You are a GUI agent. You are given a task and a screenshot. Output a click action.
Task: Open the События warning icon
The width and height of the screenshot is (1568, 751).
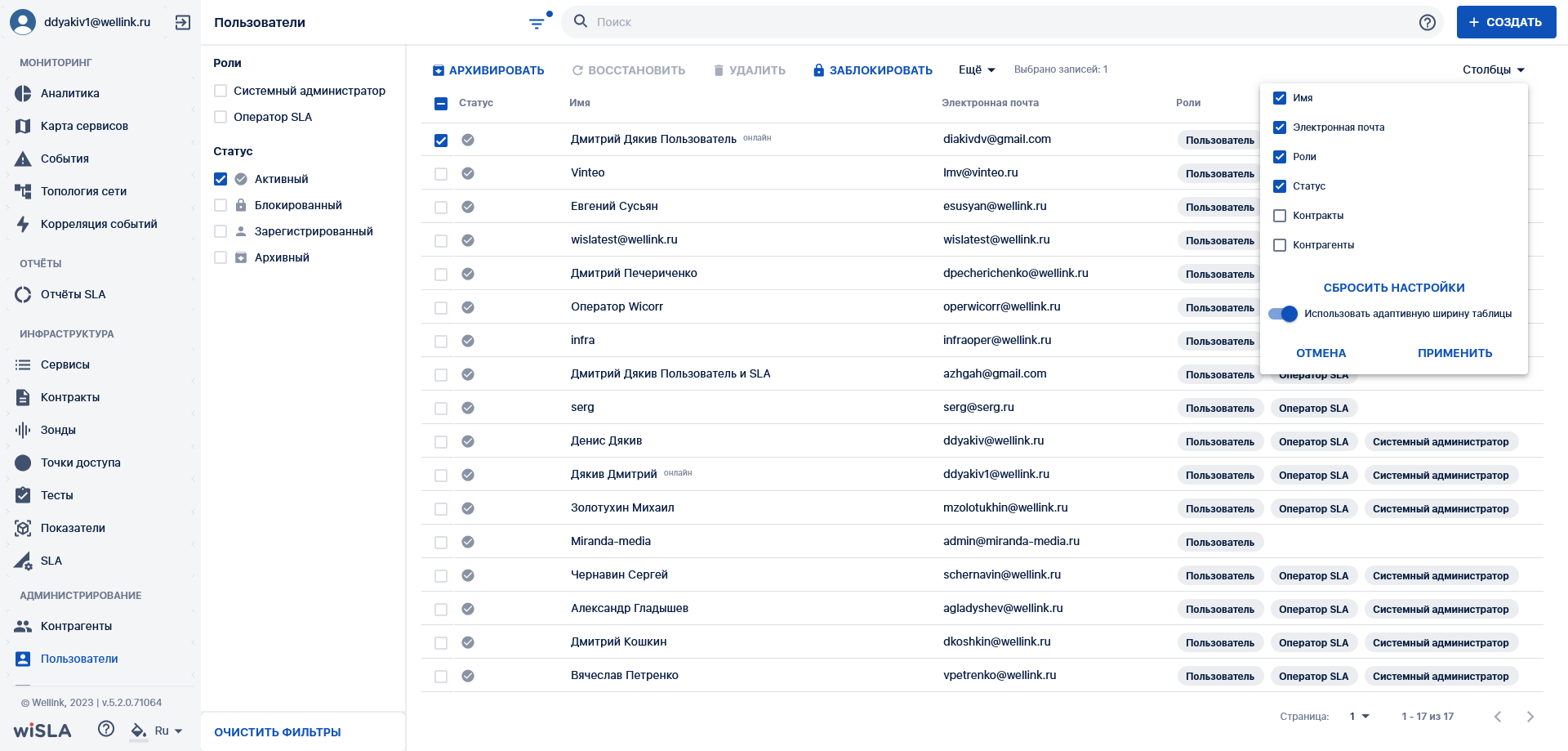point(23,159)
